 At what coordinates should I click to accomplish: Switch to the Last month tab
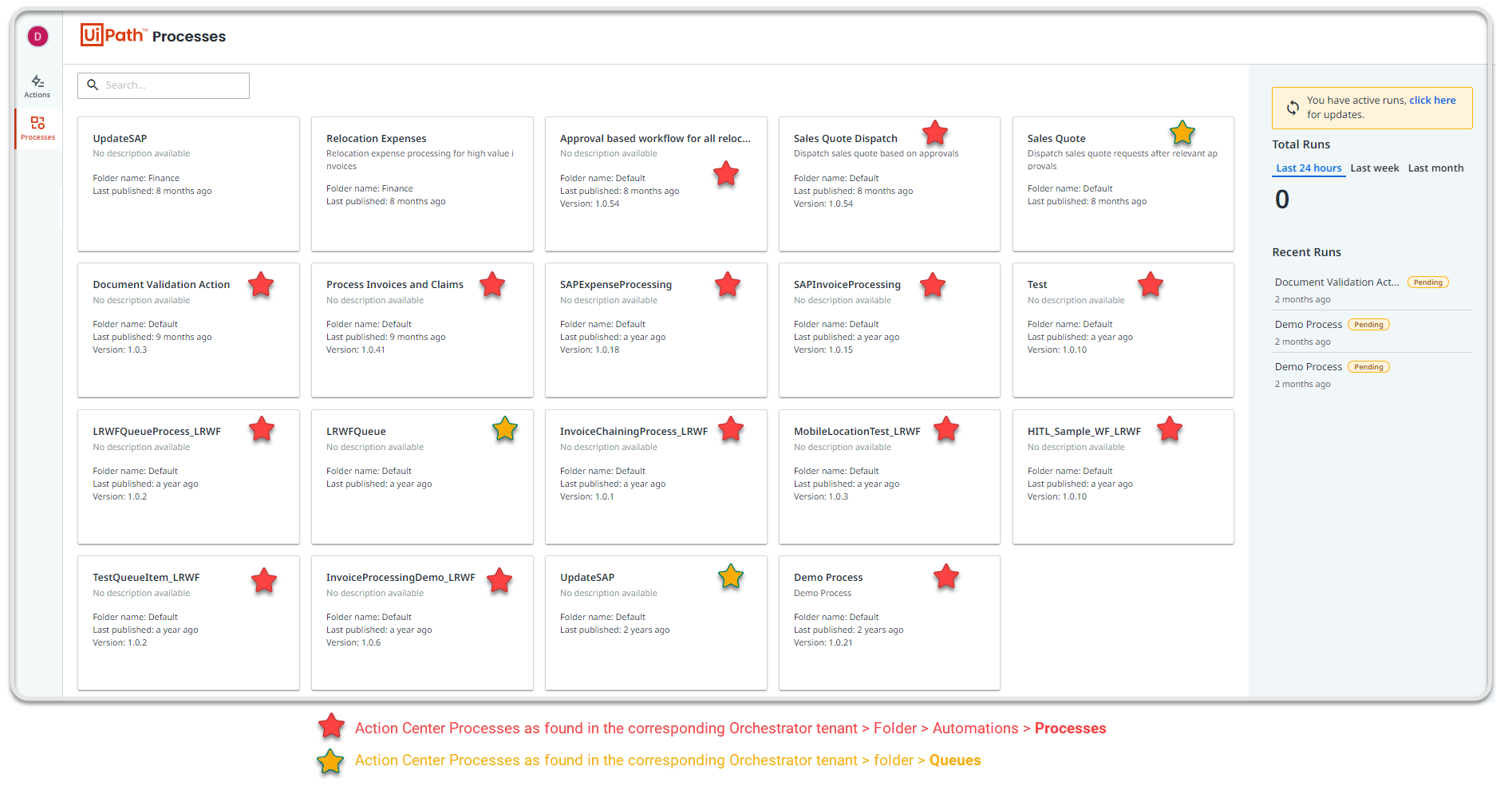[x=1435, y=168]
